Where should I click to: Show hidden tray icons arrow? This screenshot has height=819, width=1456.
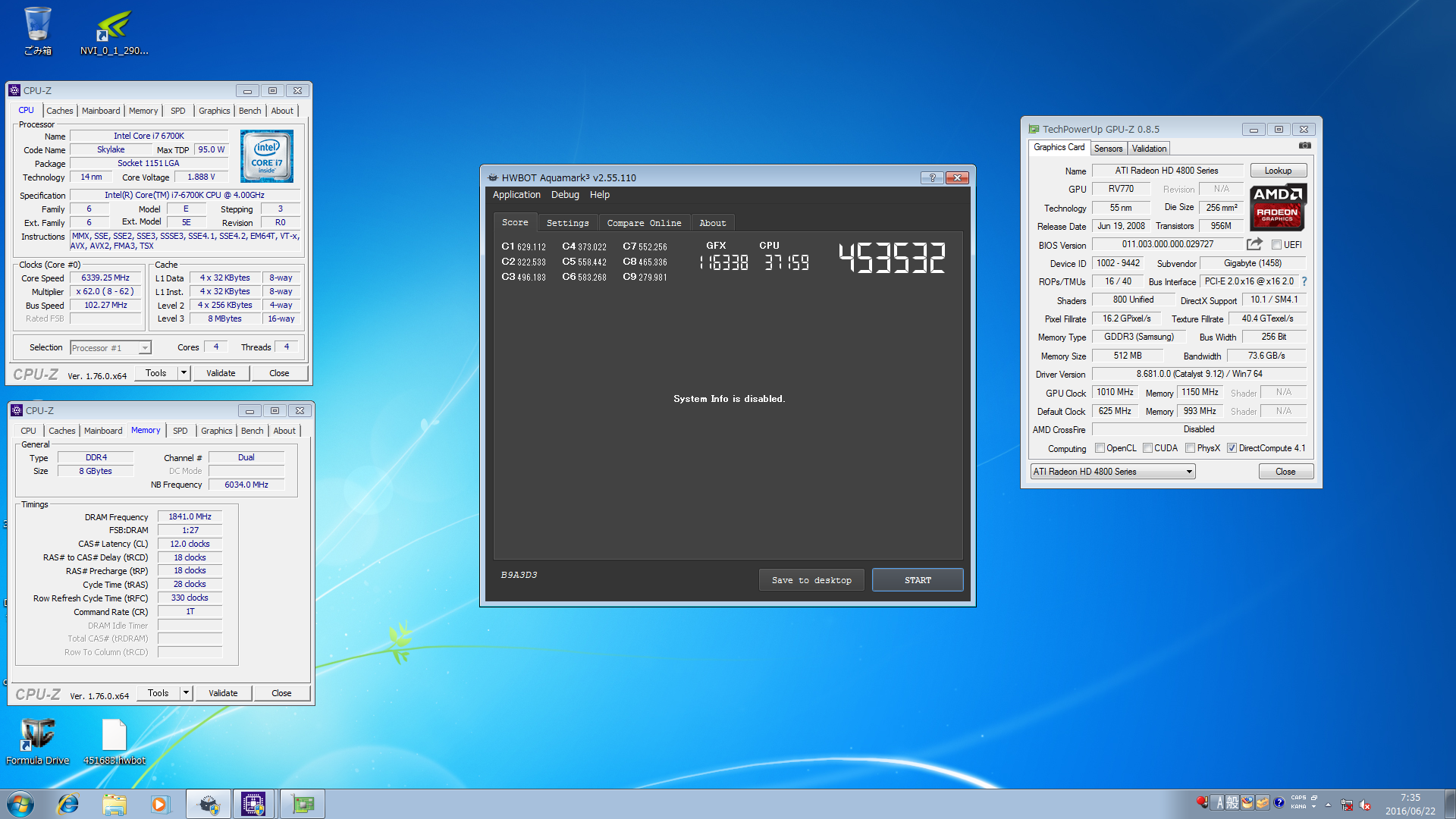[1328, 805]
